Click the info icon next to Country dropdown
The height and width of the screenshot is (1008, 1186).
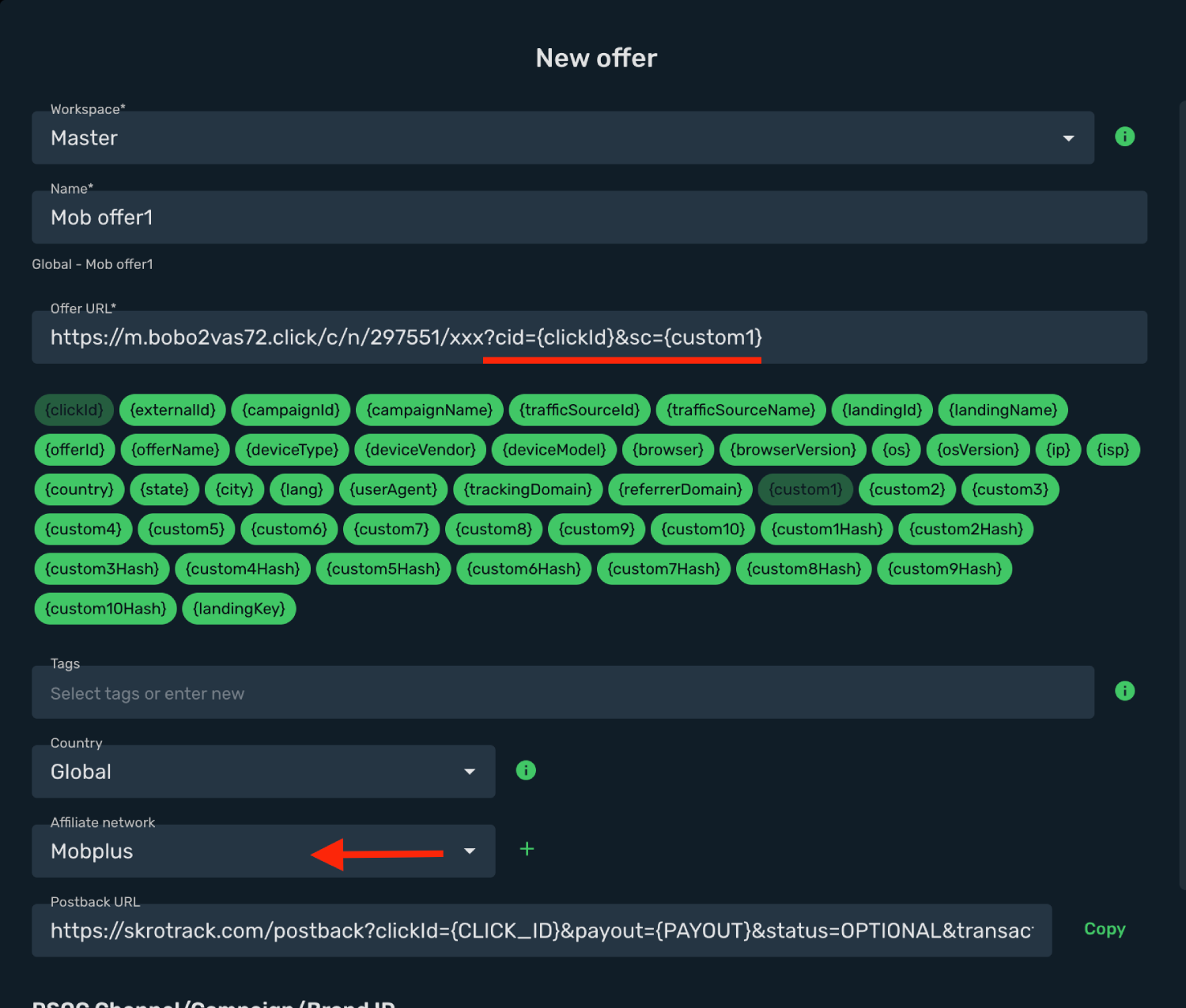[x=526, y=770]
